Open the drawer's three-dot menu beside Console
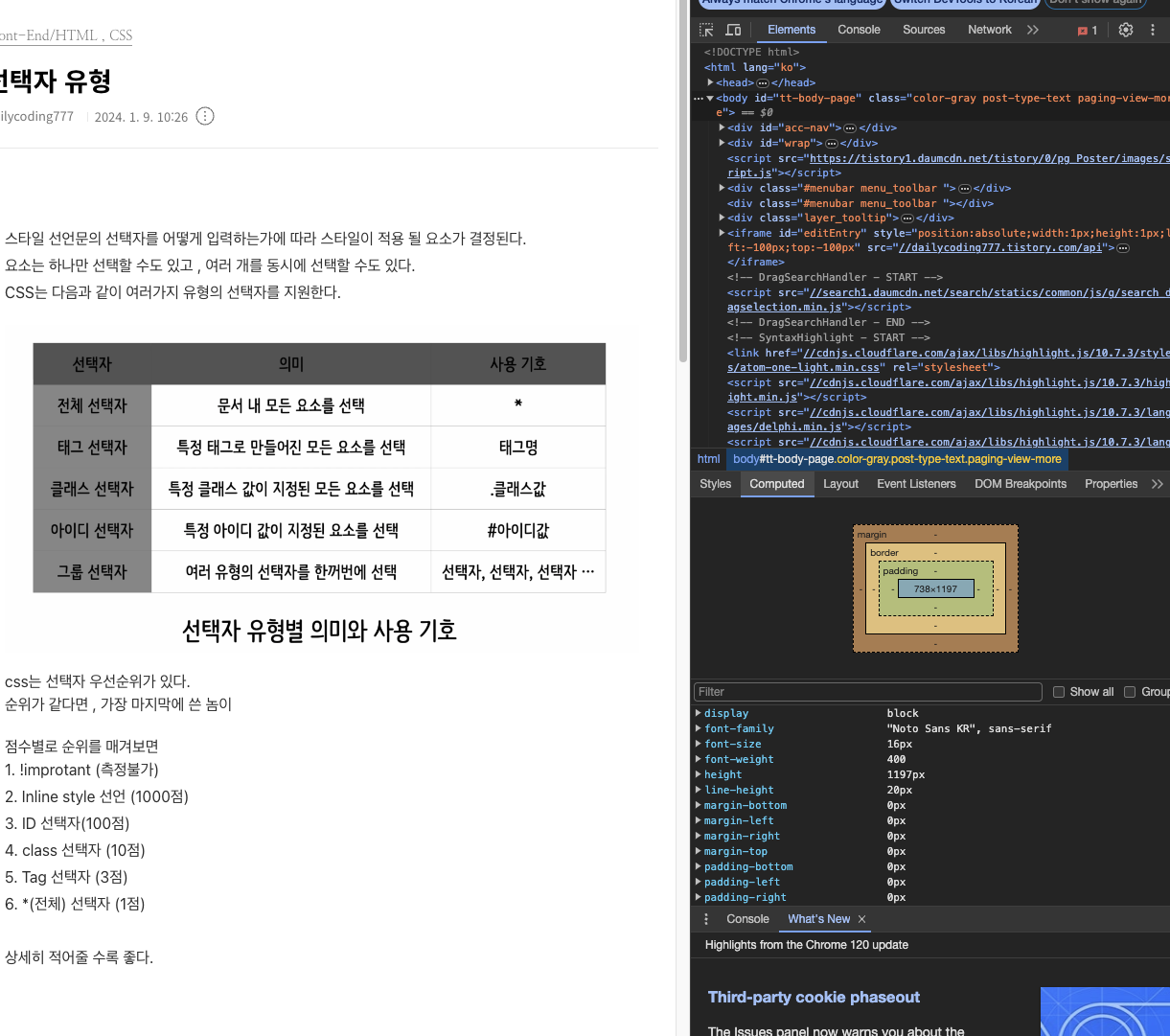Viewport: 1170px width, 1036px height. (x=706, y=919)
